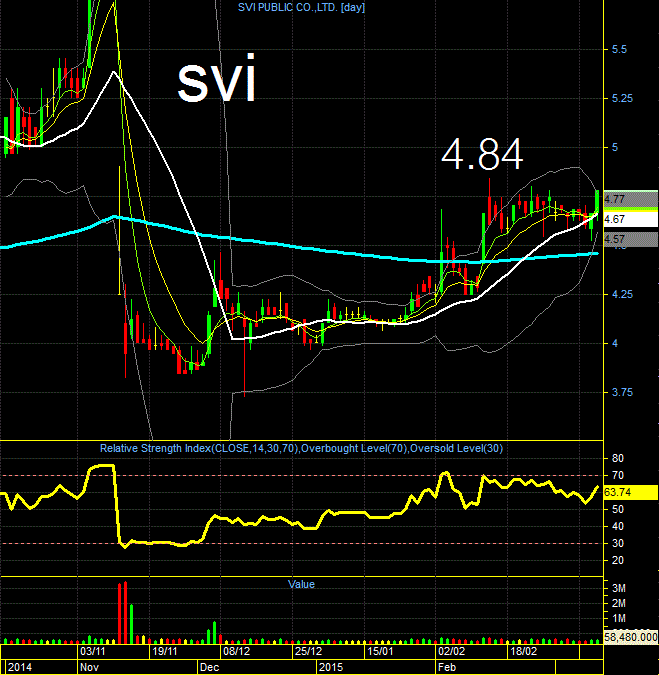
Task: Click the 18/02 date on time axis
Action: pos(523,651)
